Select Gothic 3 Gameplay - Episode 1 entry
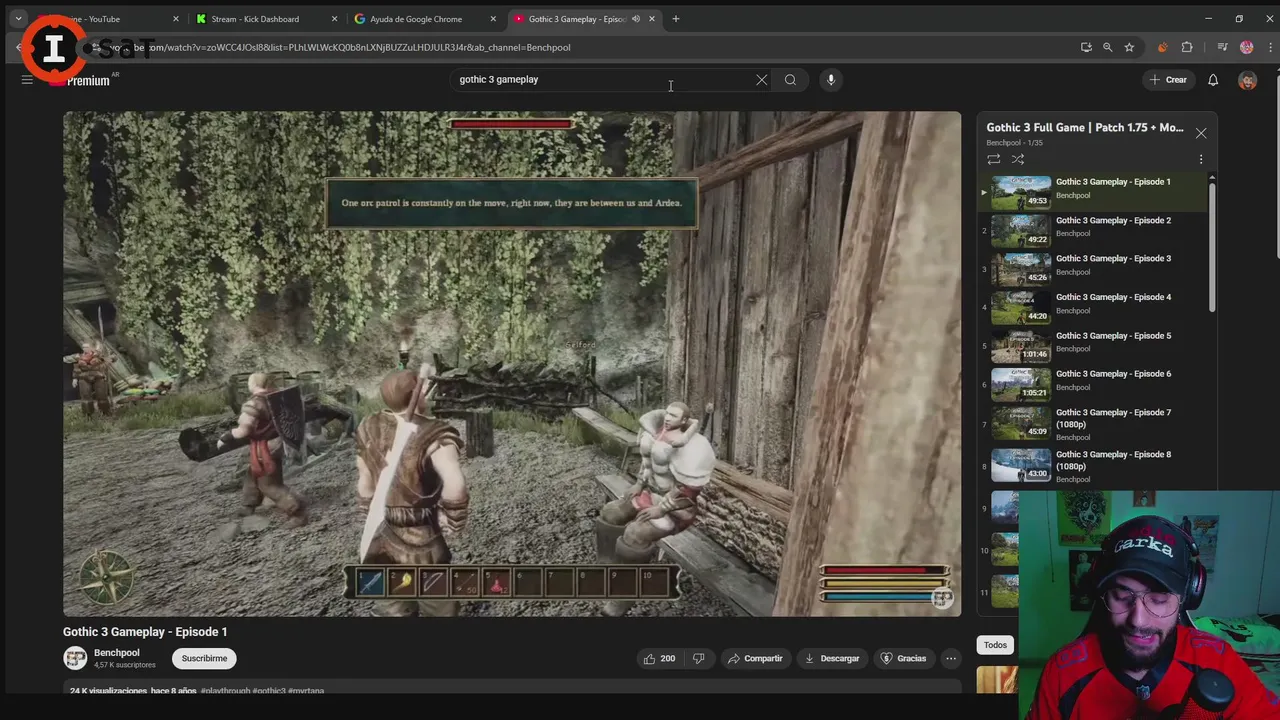This screenshot has height=720, width=1280. click(1094, 192)
